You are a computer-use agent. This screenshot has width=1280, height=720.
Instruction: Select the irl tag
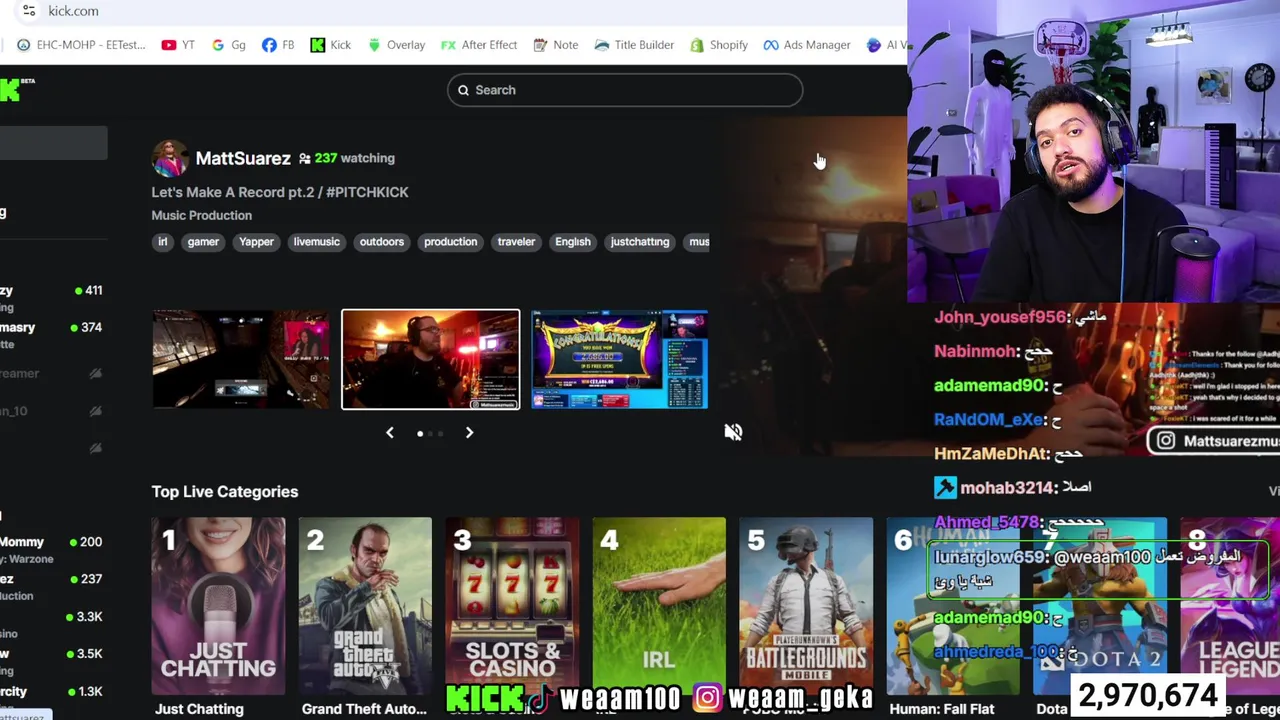tap(163, 242)
